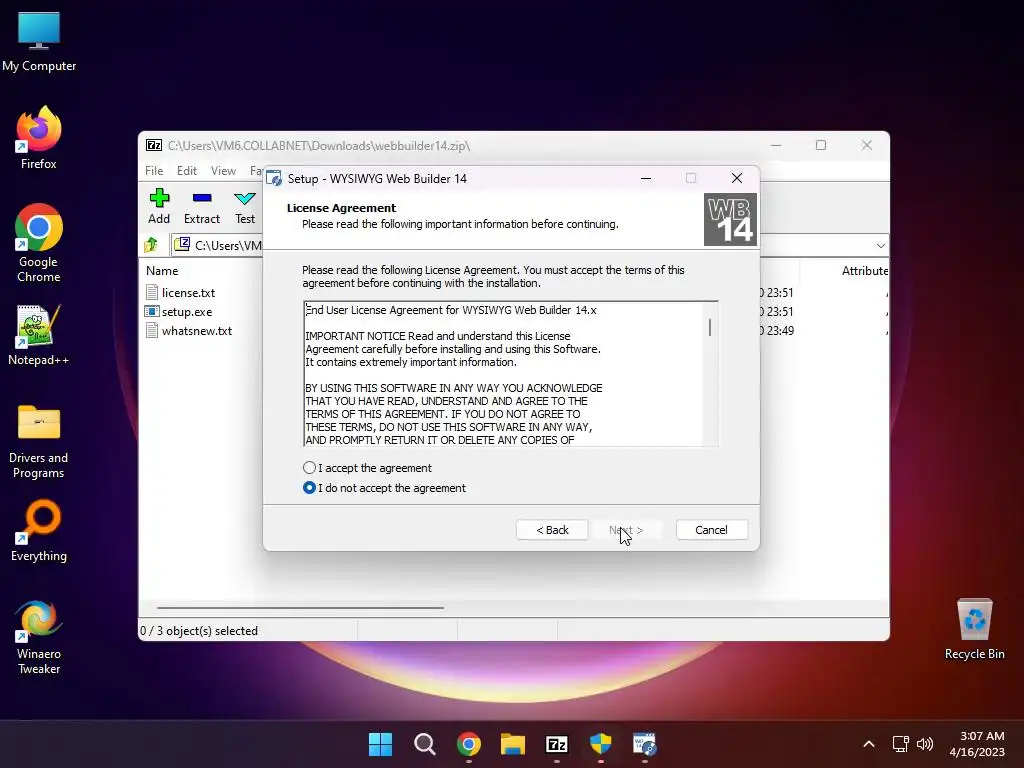This screenshot has height=768, width=1024.
Task: Open the View menu in 7-Zip
Action: 223,170
